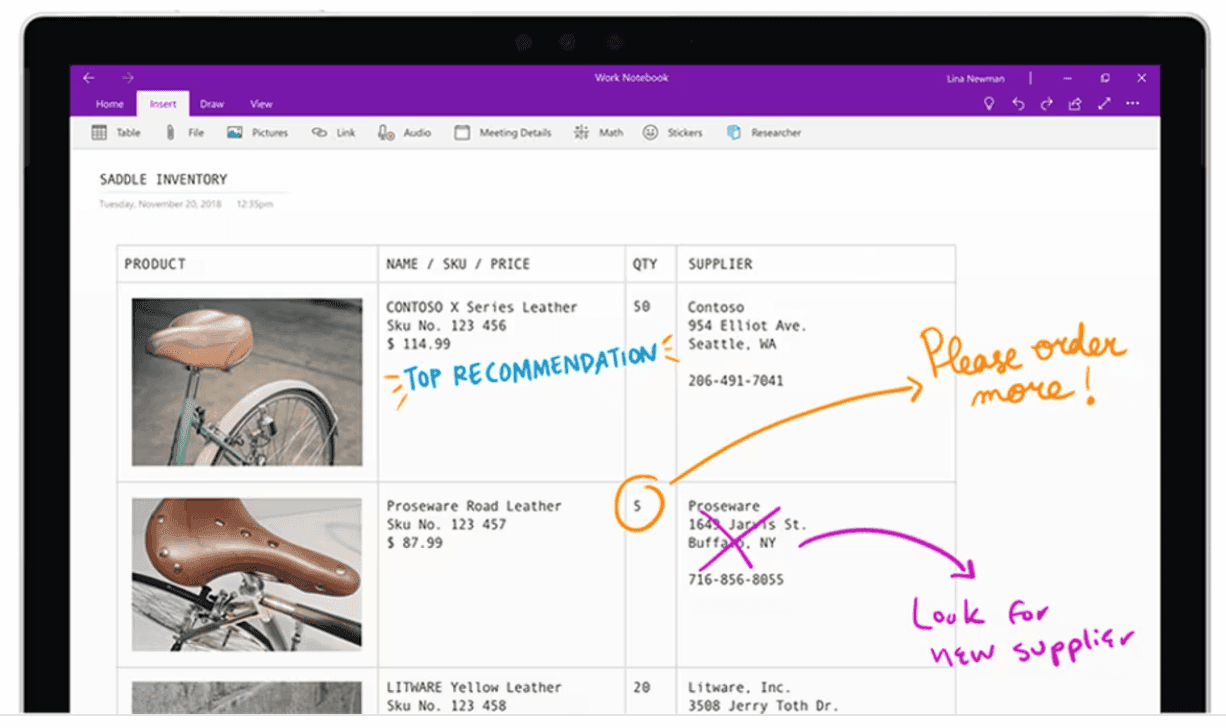Viewport: 1226px width, 728px height.
Task: Enter full screen mode with expand arrows
Action: point(1104,104)
